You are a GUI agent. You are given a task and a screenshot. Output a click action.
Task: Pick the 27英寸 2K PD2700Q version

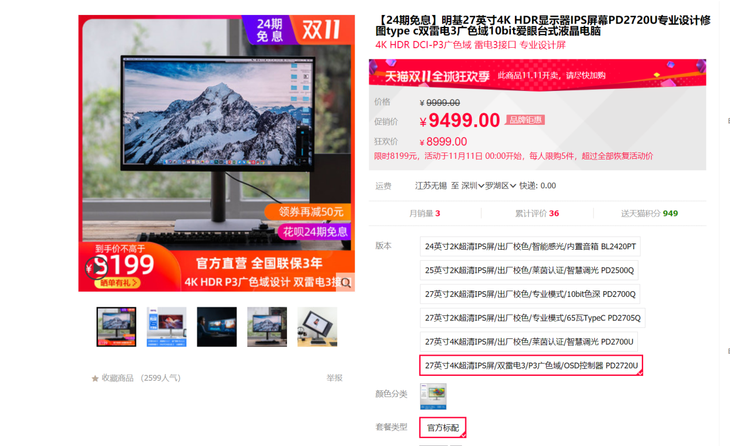click(x=529, y=294)
